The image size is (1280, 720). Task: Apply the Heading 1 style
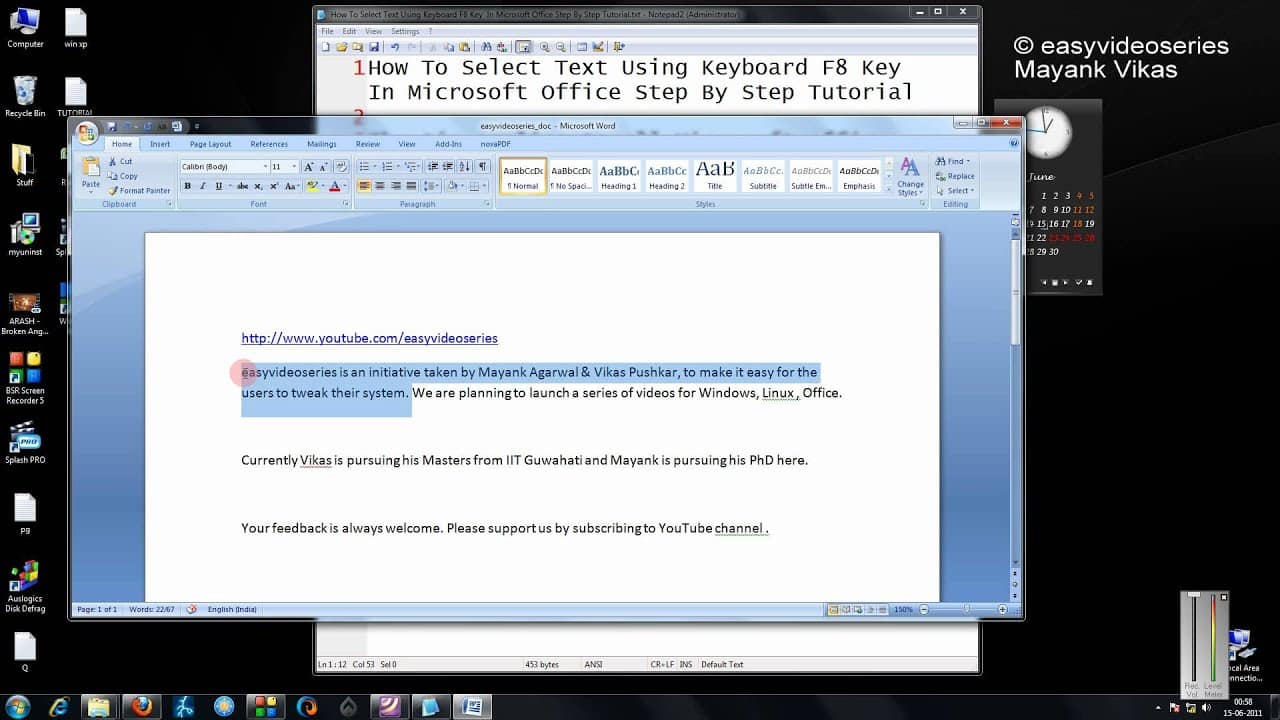[x=619, y=176]
